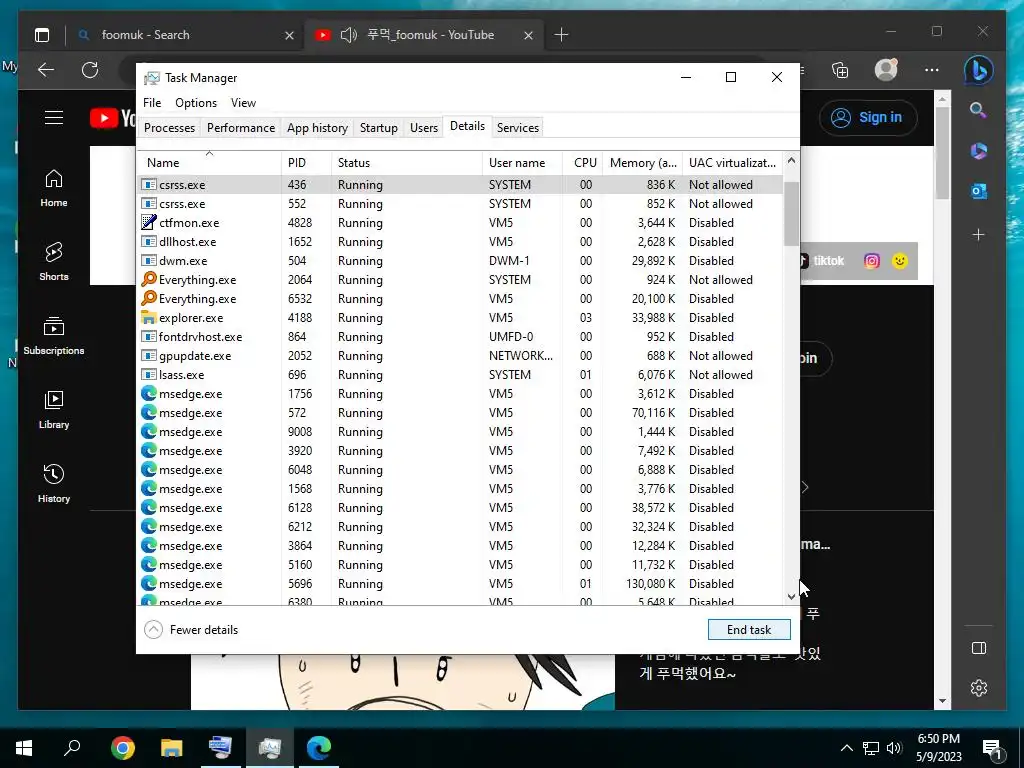Open YouTube History in the sidebar

pos(54,483)
